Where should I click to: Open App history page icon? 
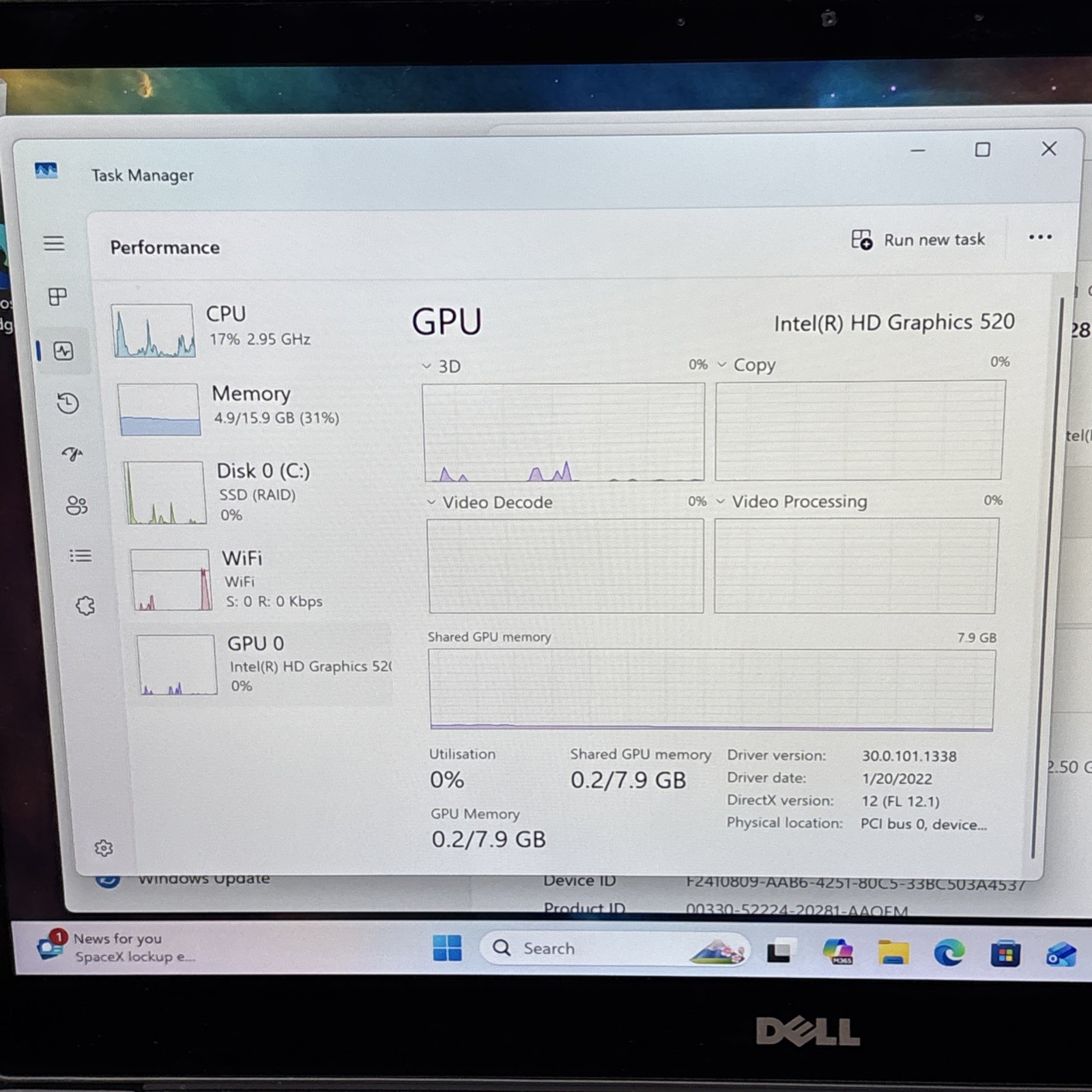coord(68,403)
